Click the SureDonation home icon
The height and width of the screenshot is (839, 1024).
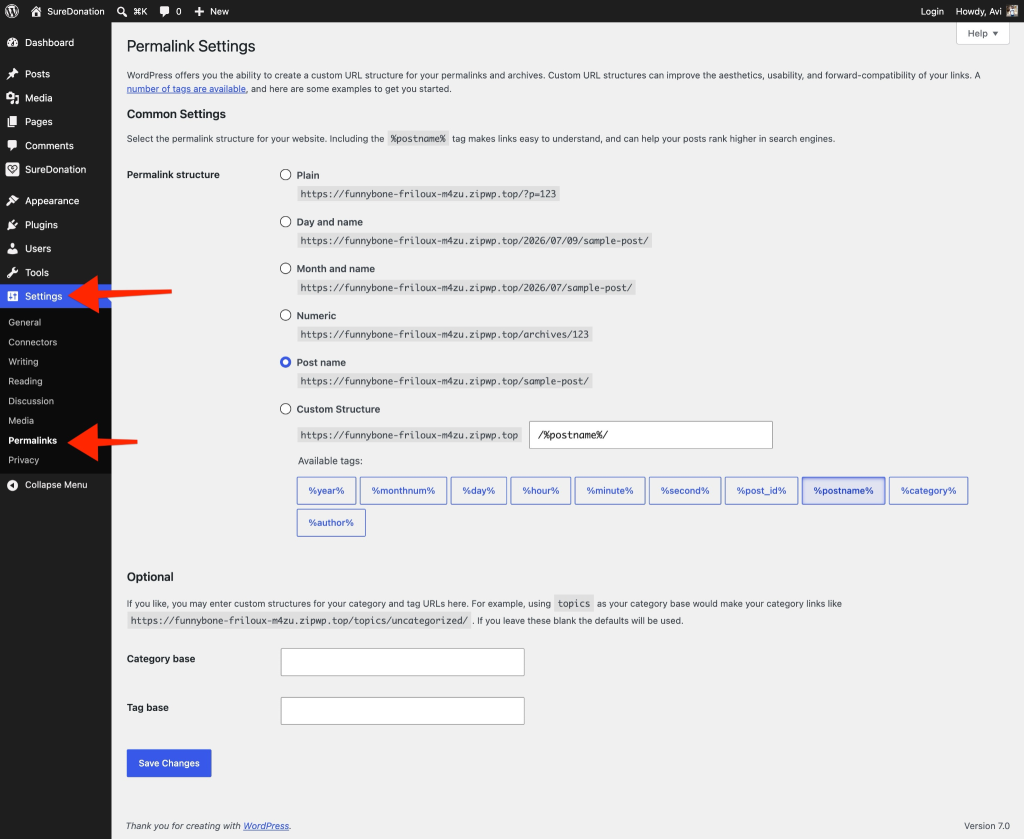click(36, 11)
